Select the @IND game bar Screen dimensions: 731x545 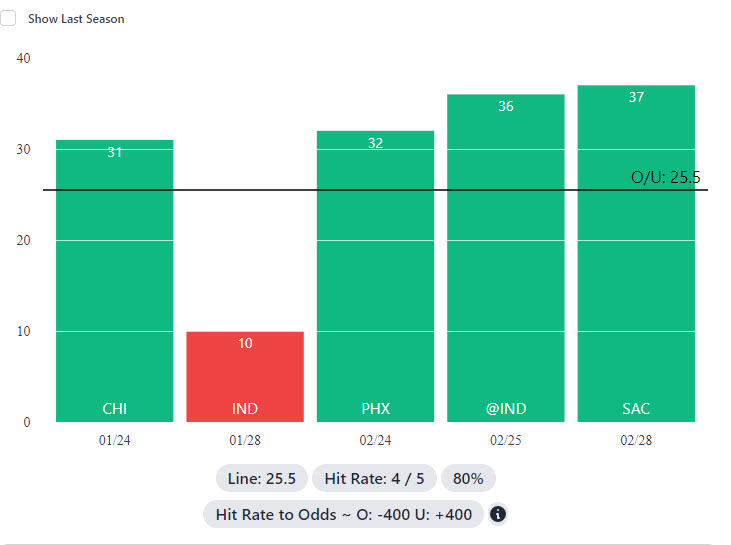pyautogui.click(x=505, y=258)
